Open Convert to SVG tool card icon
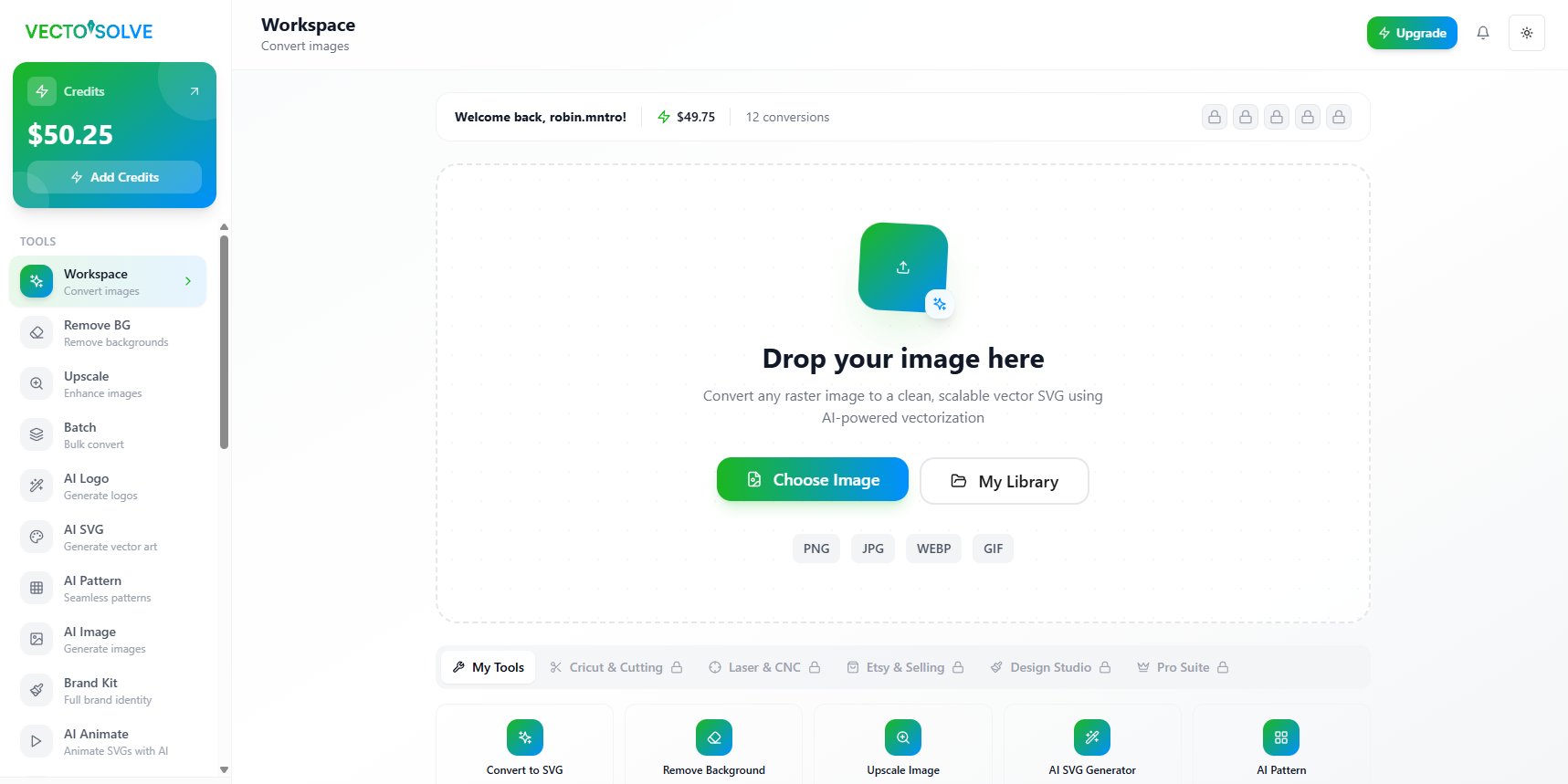Viewport: 1568px width, 784px height. pyautogui.click(x=525, y=737)
